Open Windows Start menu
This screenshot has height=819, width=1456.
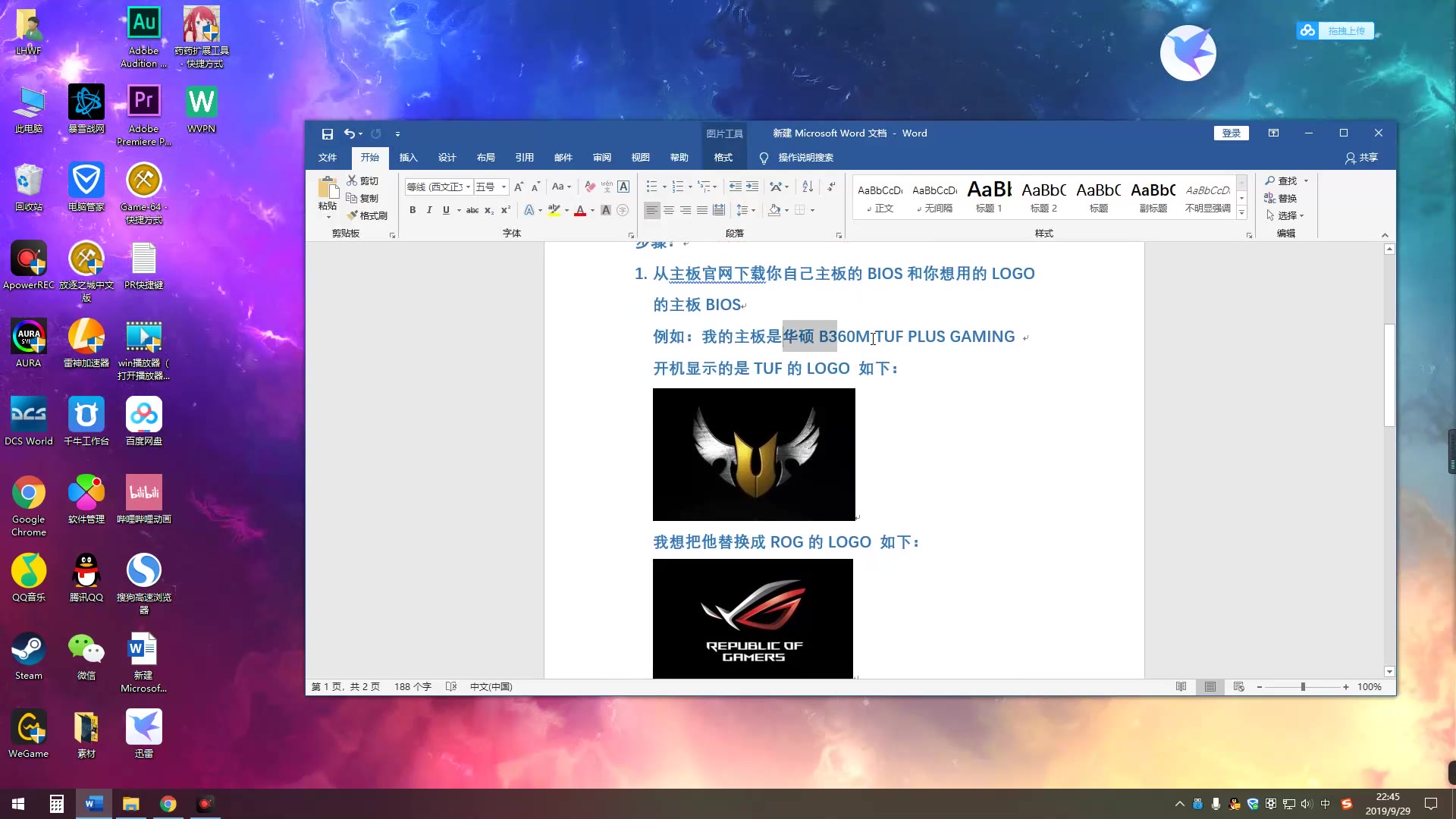18,804
